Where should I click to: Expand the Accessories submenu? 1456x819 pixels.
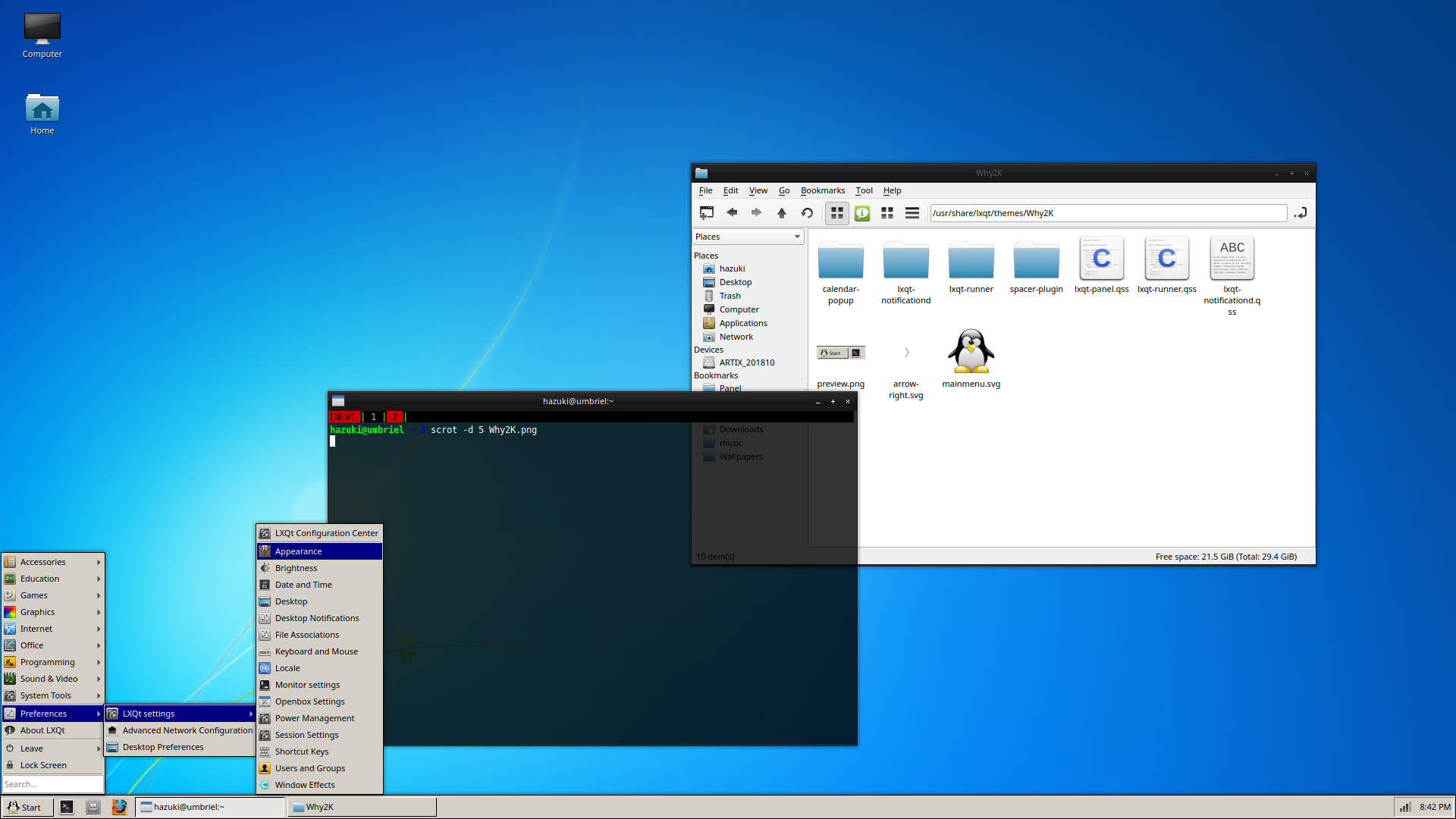[x=52, y=562]
